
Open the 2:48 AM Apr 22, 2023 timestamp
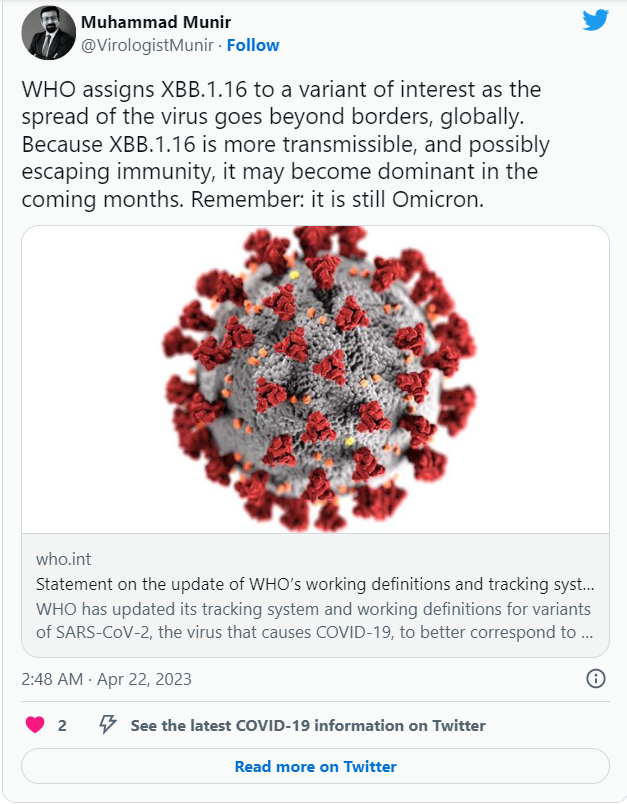tap(106, 679)
